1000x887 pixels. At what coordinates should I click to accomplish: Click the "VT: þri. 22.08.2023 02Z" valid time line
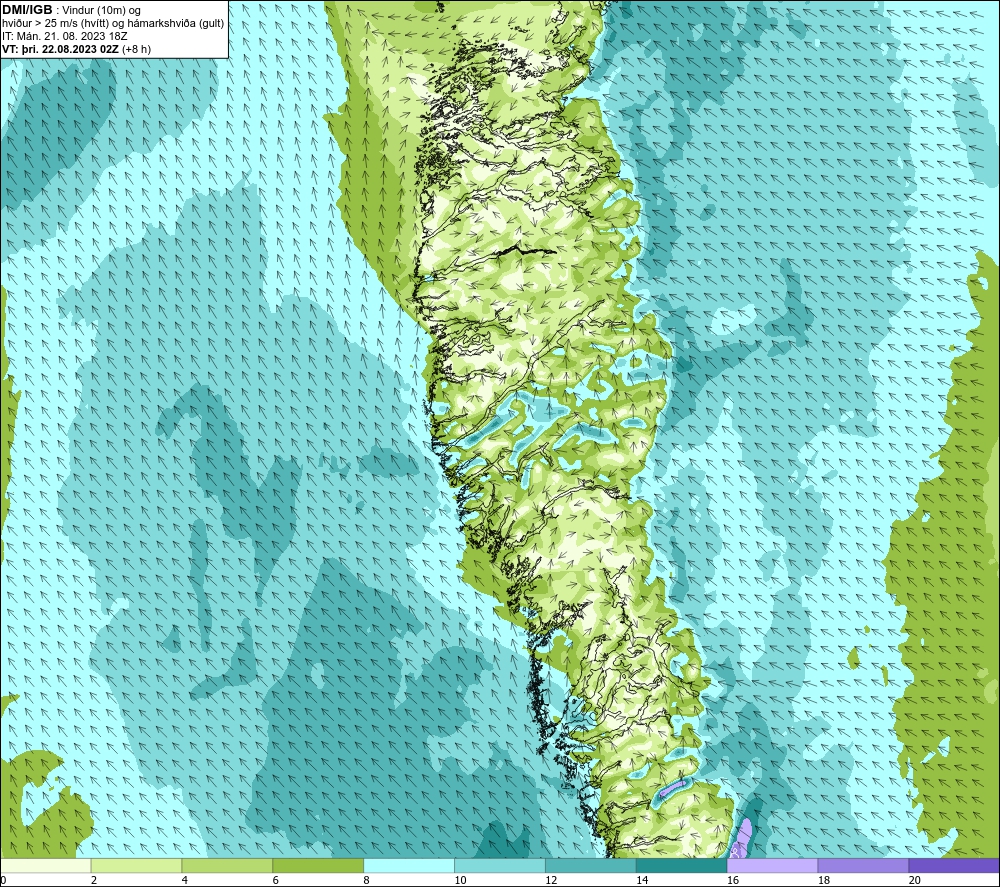pos(61,49)
